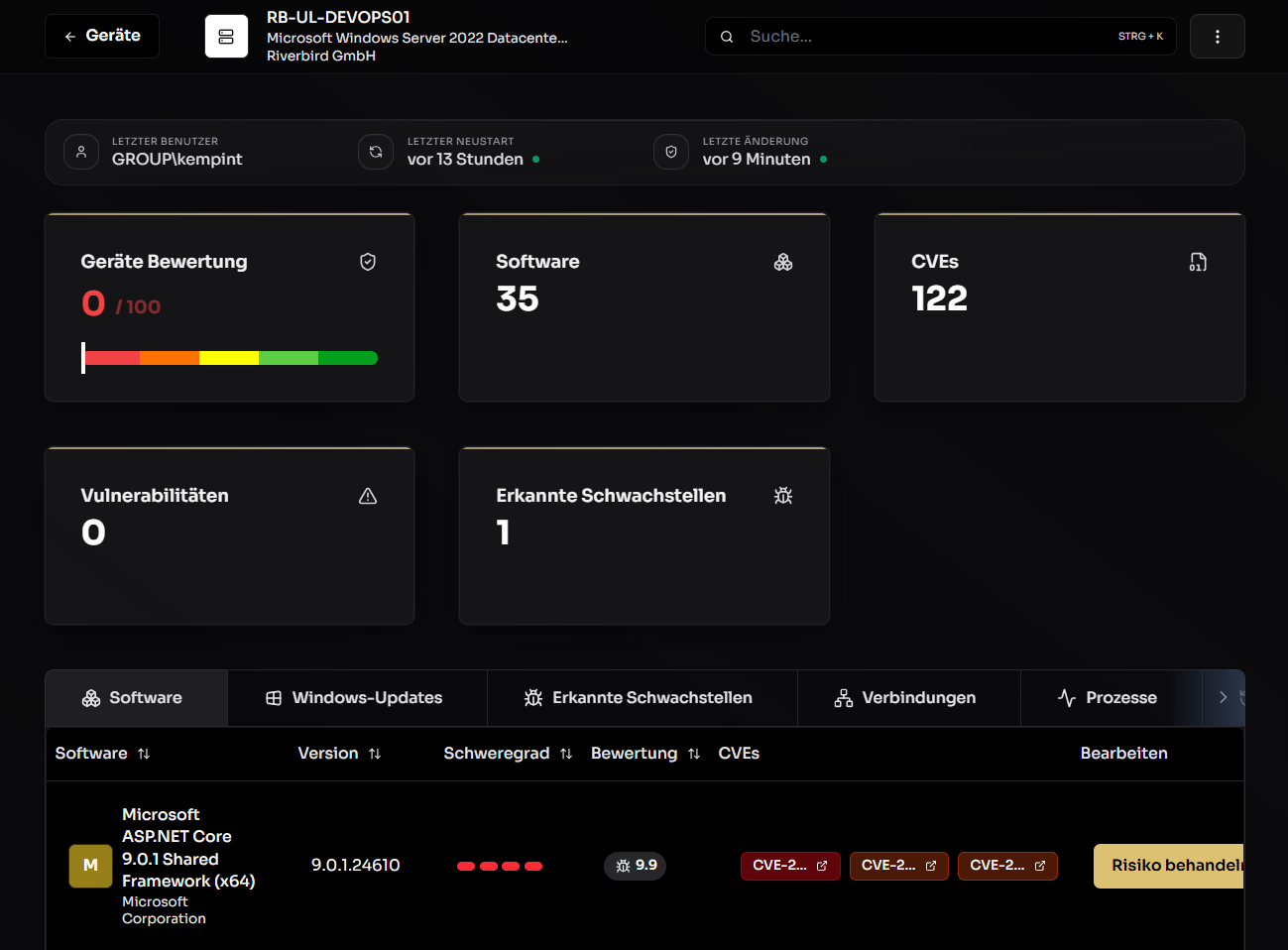
Task: Click Risiko behandeln button
Action: pyautogui.click(x=1169, y=866)
